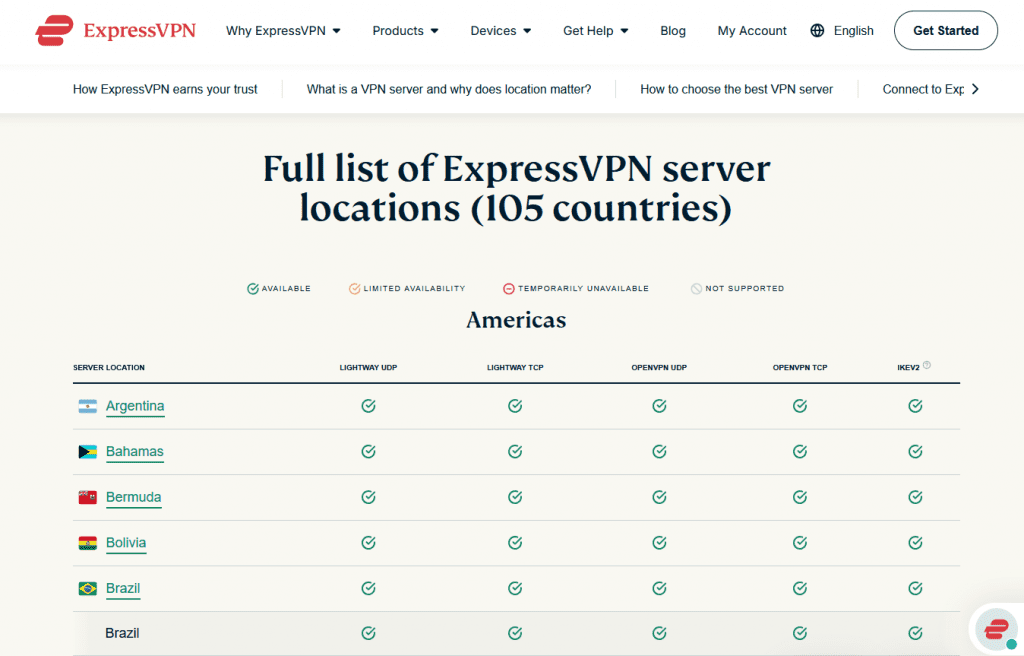Click the Bermuda flag icon
Viewport: 1024px width, 656px height.
pyautogui.click(x=88, y=497)
